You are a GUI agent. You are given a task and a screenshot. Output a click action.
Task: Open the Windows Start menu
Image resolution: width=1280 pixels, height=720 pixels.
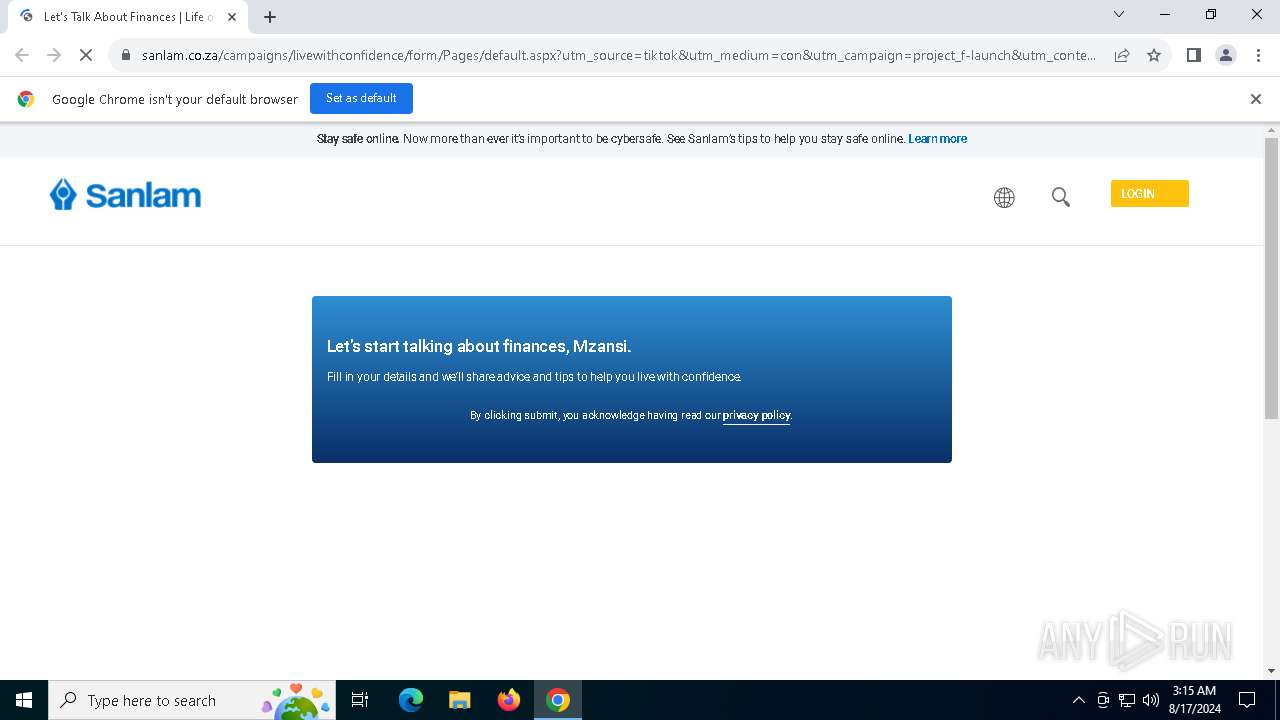click(24, 700)
